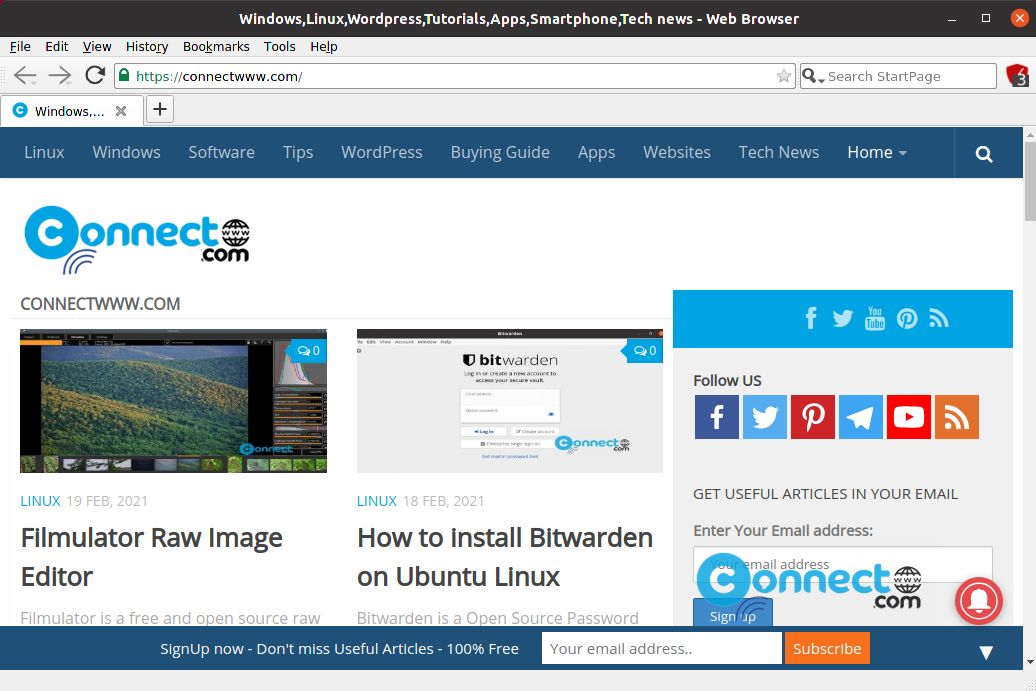Click LINUX category above Filmulator article
This screenshot has width=1036, height=691.
point(40,501)
